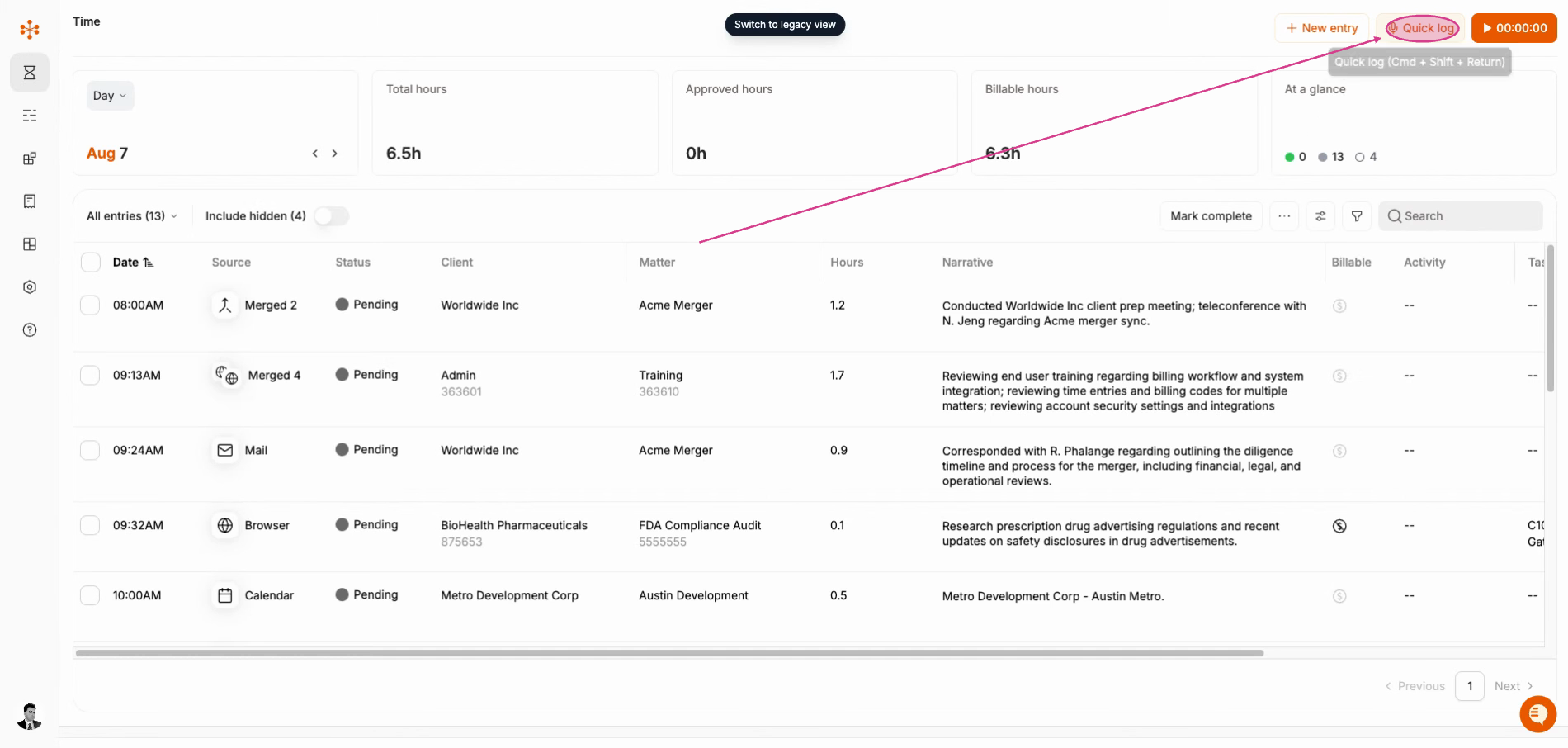Viewport: 1568px width, 748px height.
Task: Click the help question mark sidebar icon
Action: coord(30,330)
